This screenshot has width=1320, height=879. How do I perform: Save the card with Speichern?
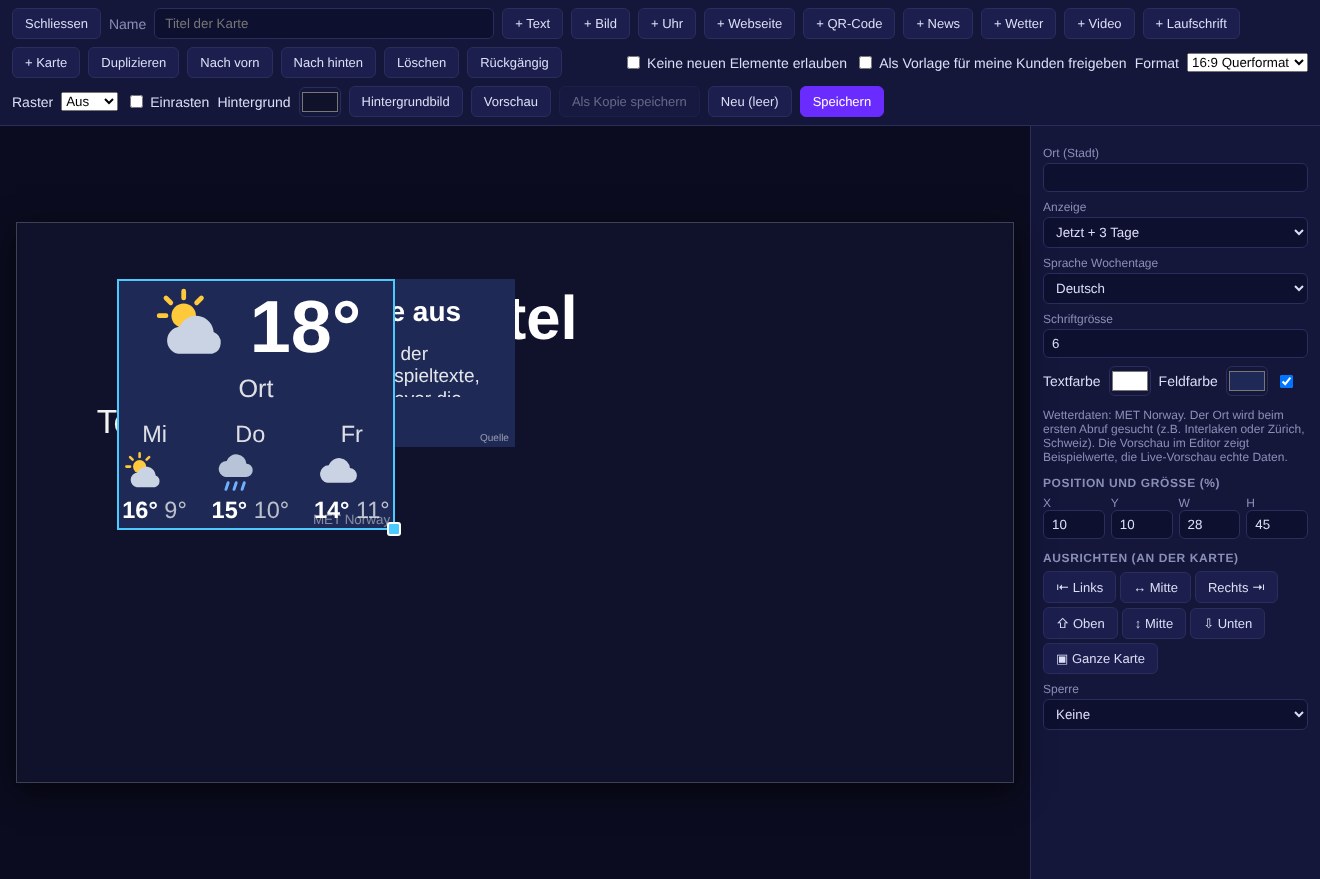(x=841, y=101)
